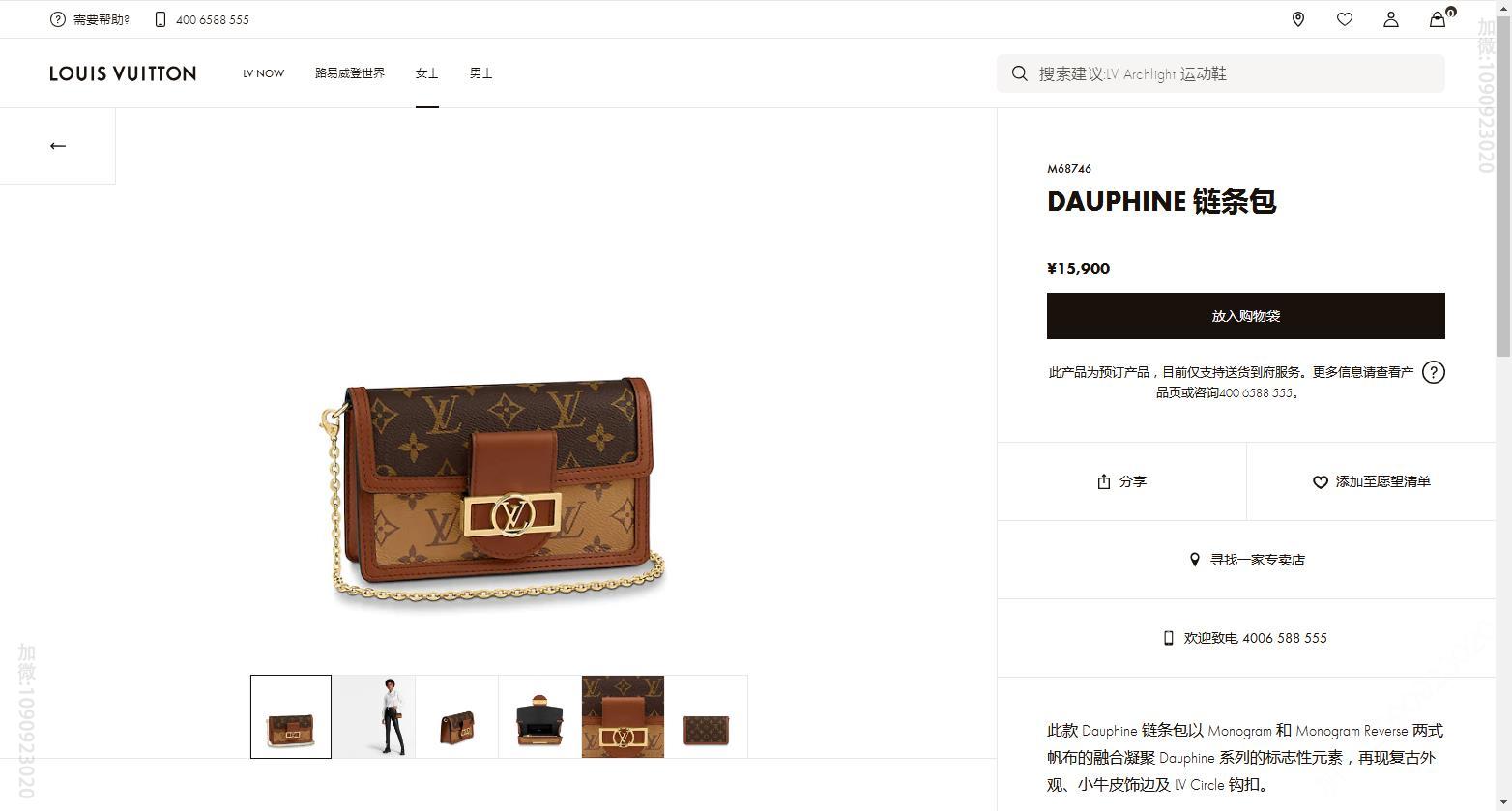Open the 女士 menu tab
The height and width of the screenshot is (811, 1512).
coord(427,73)
